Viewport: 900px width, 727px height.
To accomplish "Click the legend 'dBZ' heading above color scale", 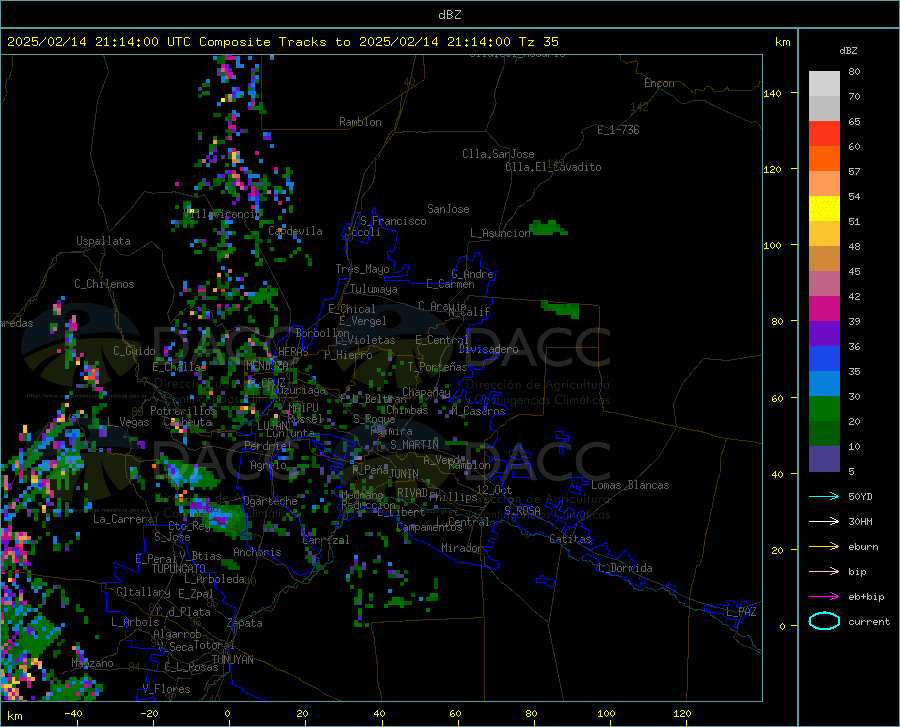I will 848,50.
